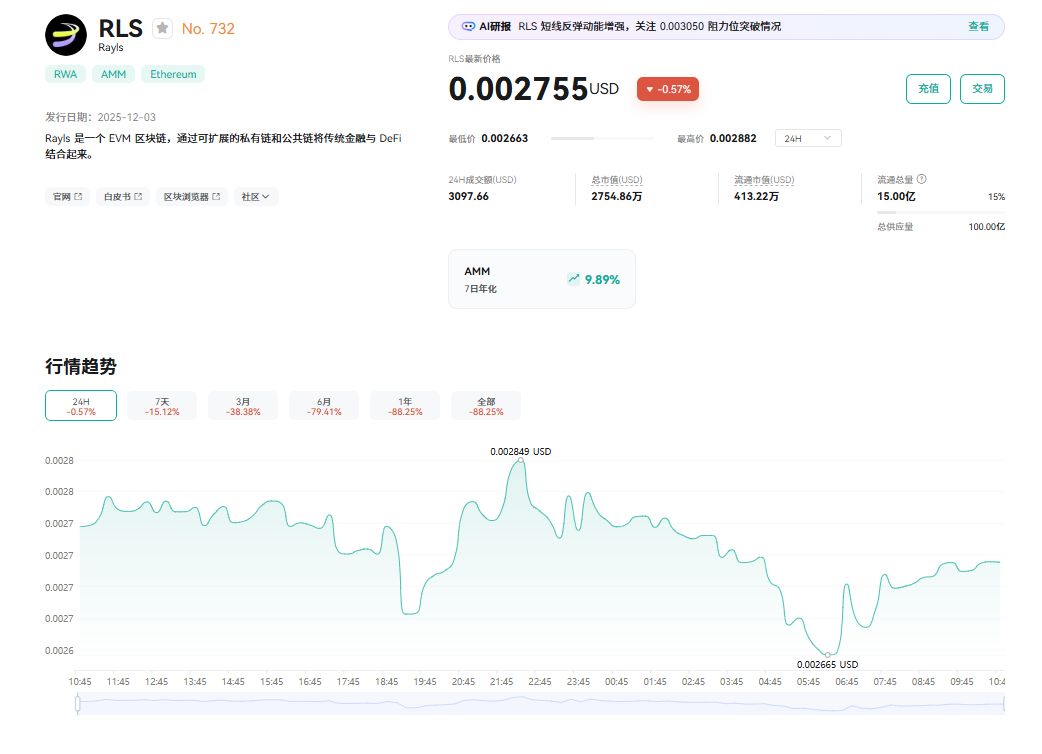Select the 6月 chart period tab
1042x754 pixels.
click(324, 406)
